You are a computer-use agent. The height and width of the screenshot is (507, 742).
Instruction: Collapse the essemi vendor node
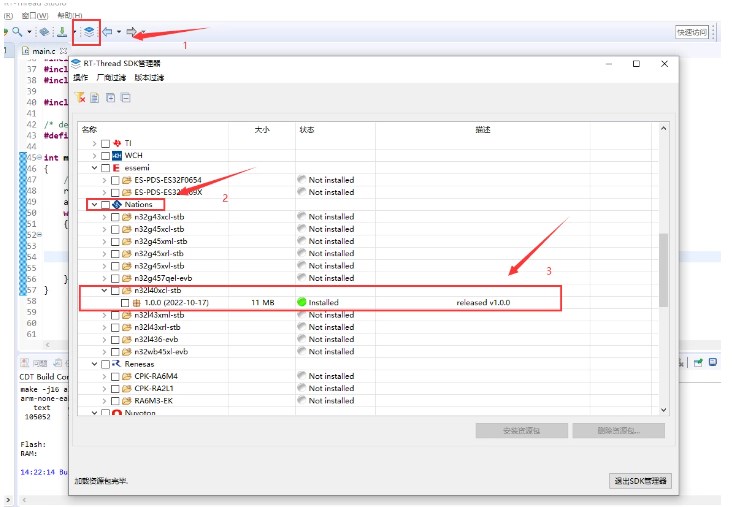94,168
